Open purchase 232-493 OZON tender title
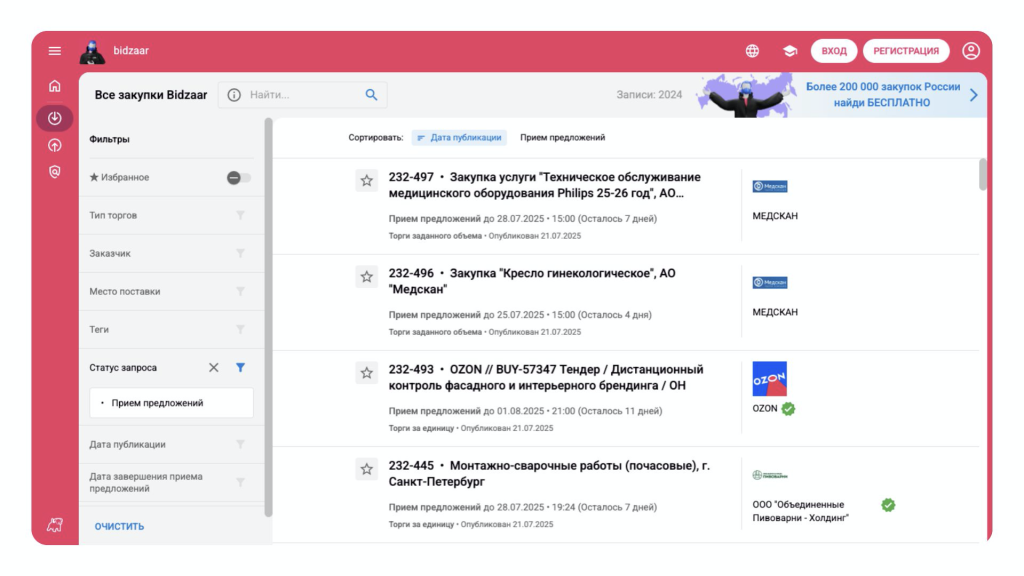The width and height of the screenshot is (1024, 576). [x=546, y=377]
